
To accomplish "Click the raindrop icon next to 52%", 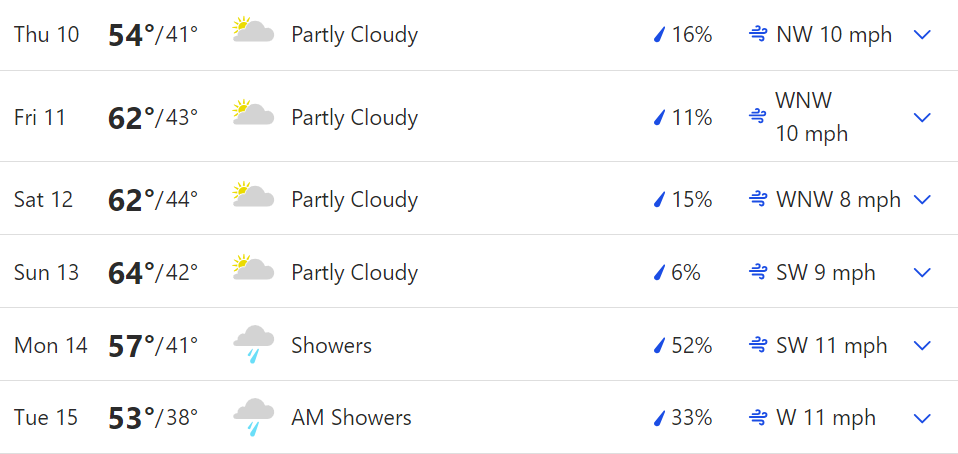I will tap(659, 346).
